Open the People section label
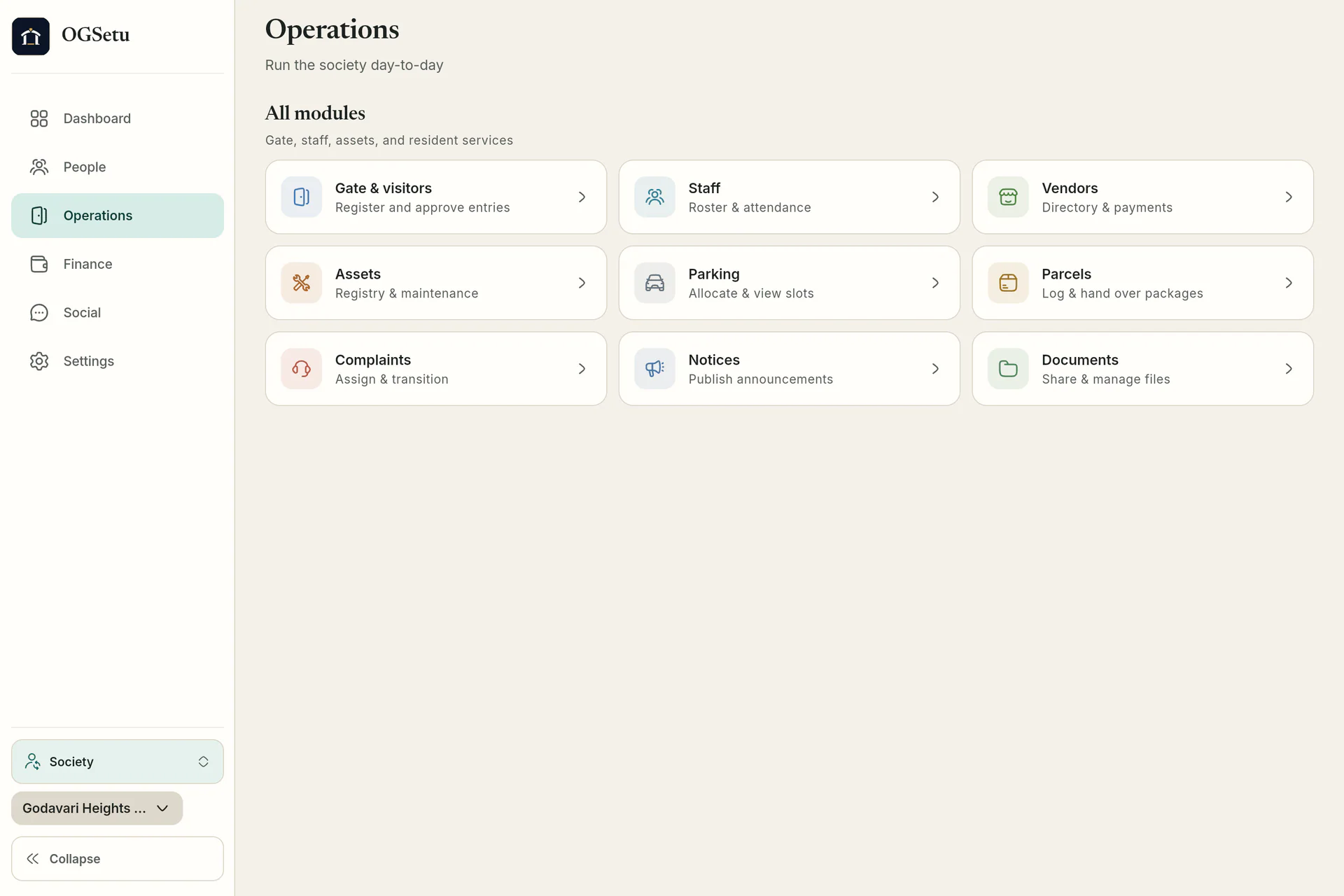This screenshot has height=896, width=1344. (x=85, y=167)
